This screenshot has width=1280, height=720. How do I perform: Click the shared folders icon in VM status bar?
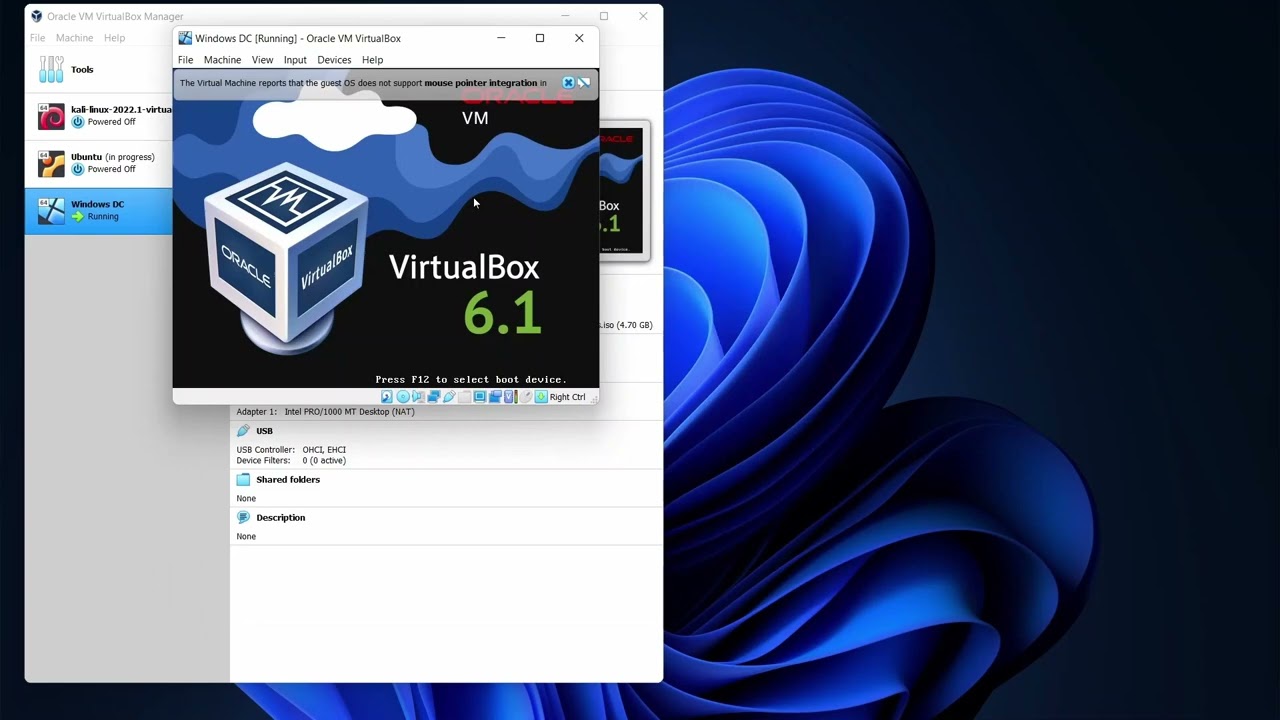(464, 397)
